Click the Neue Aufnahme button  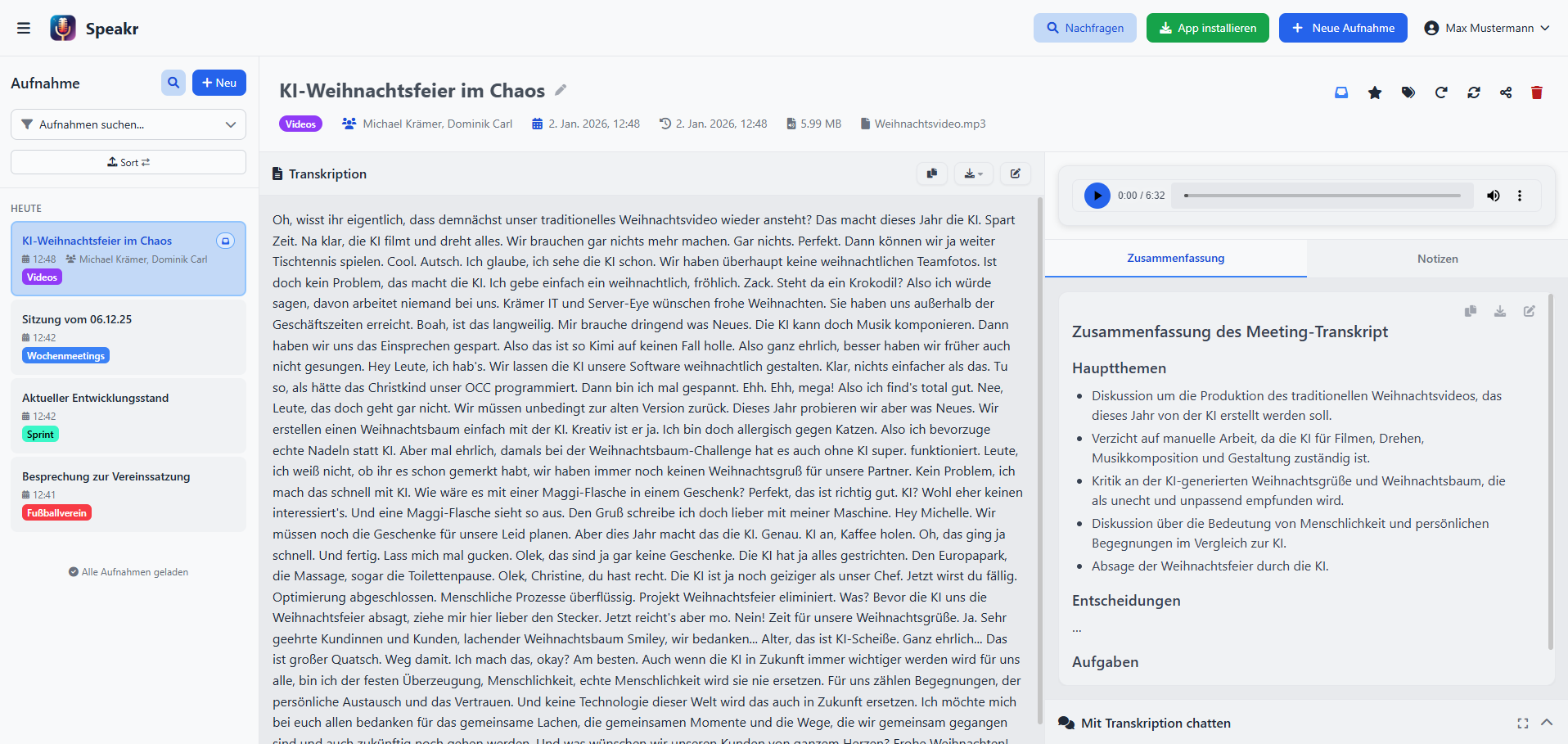tap(1342, 28)
